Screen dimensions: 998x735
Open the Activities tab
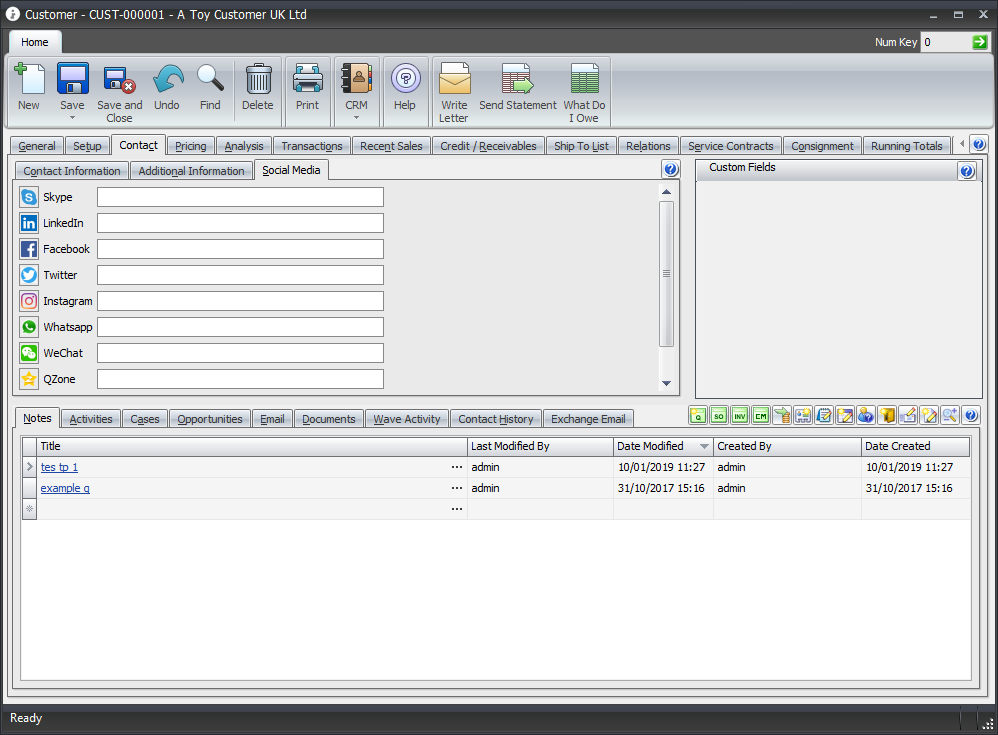pyautogui.click(x=91, y=419)
